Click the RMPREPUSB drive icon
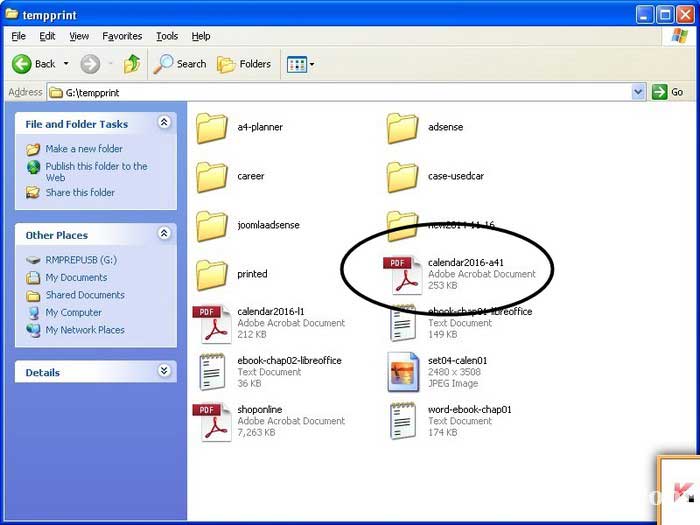700x525 pixels. 33,260
